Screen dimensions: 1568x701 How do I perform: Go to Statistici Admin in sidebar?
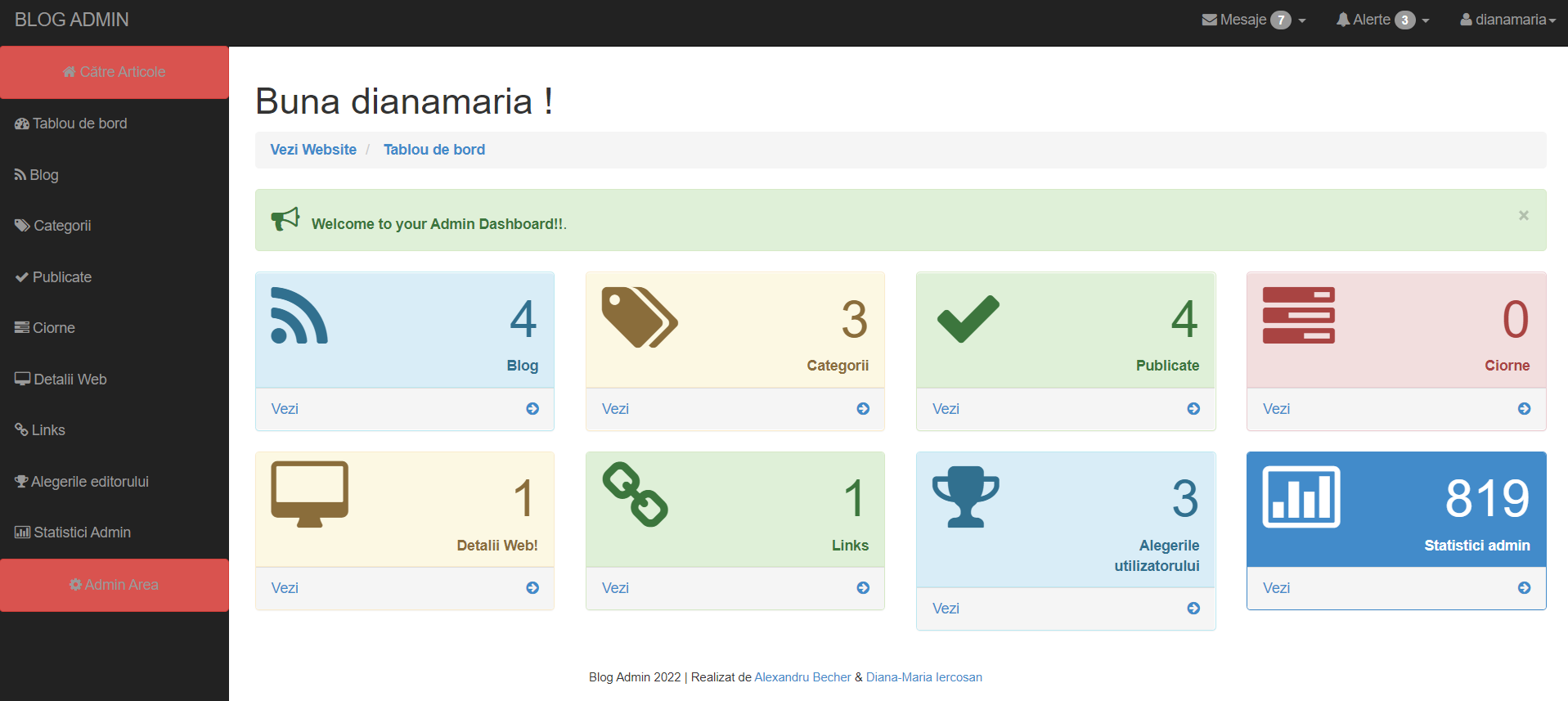pos(82,532)
